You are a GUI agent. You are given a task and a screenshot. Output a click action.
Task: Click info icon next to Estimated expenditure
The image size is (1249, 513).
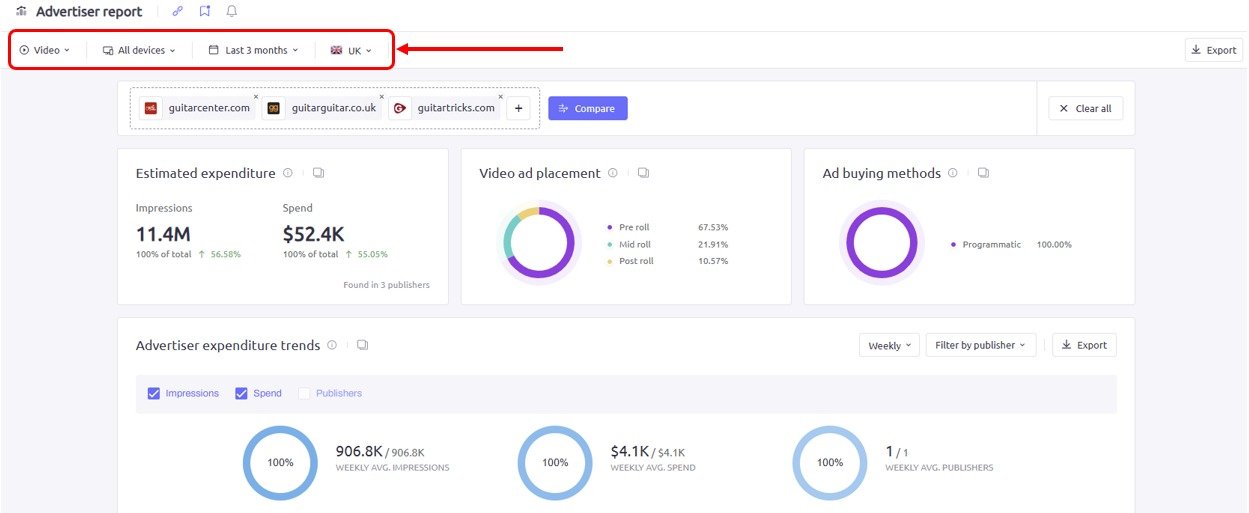click(288, 173)
